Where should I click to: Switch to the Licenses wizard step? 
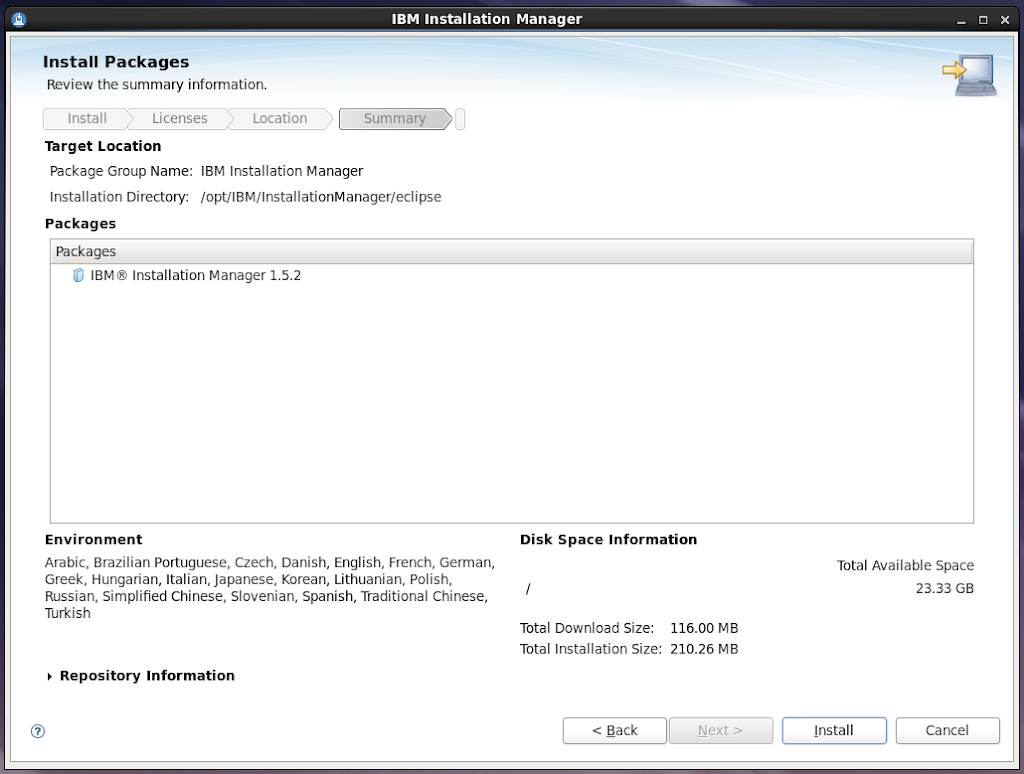pyautogui.click(x=180, y=119)
